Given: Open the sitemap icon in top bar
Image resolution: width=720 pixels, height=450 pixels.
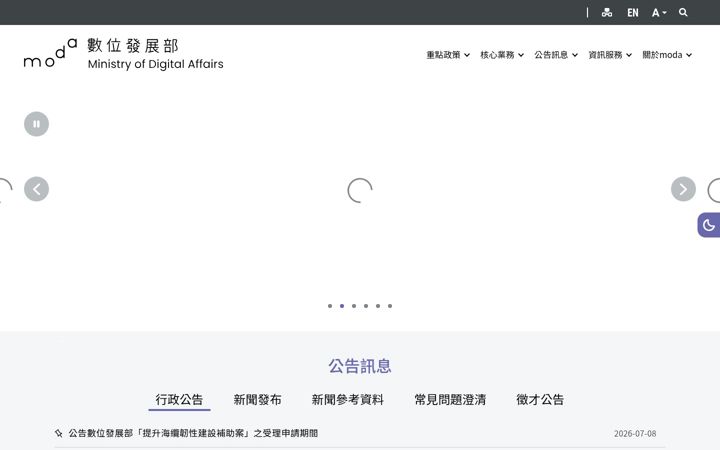Looking at the screenshot, I should tap(607, 12).
